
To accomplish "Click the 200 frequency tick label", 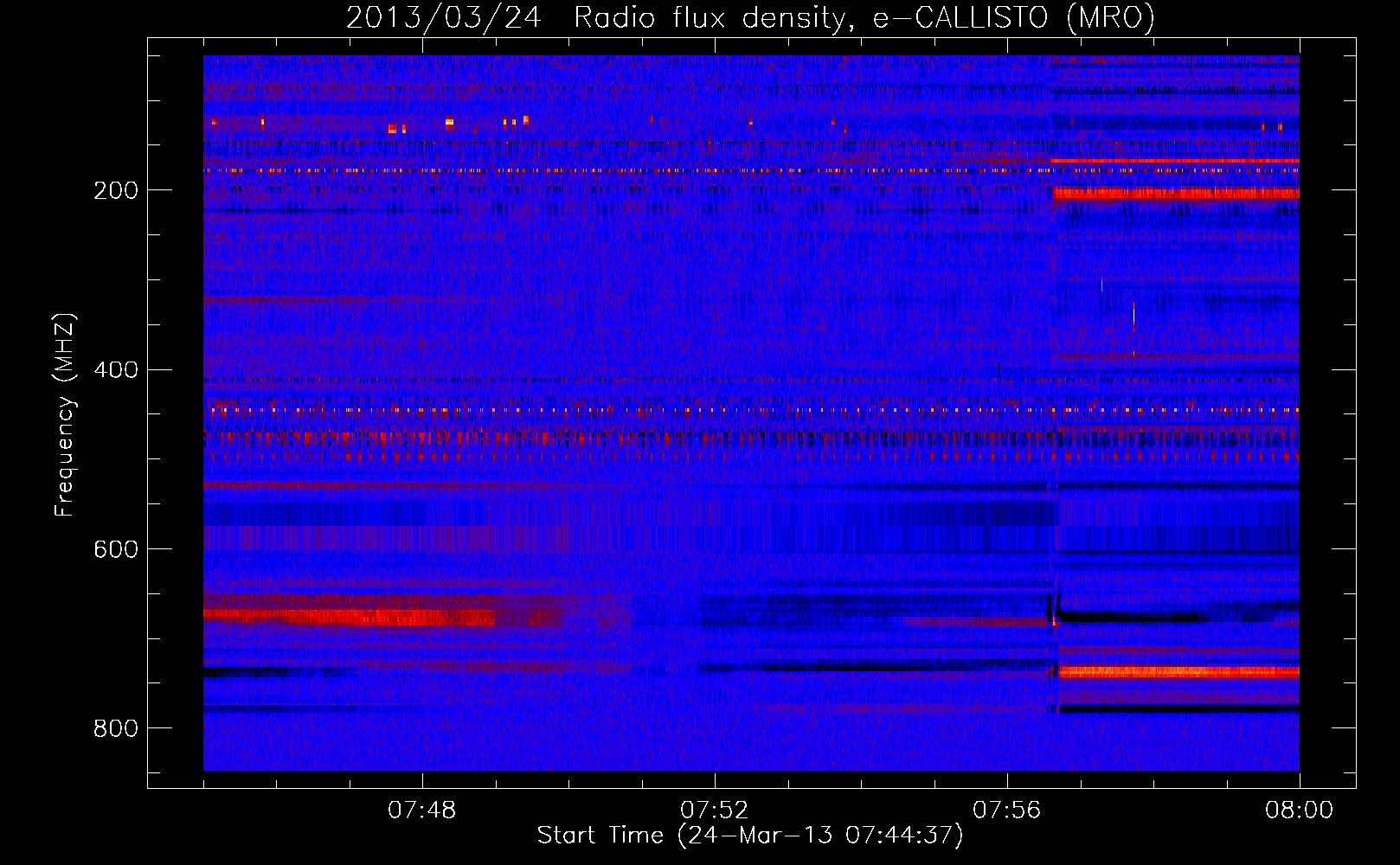I will [116, 190].
